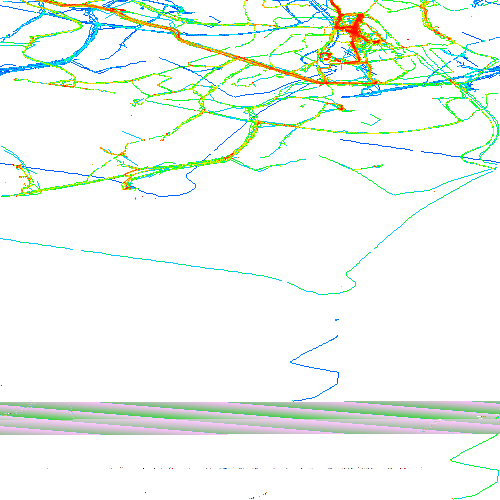Image resolution: width=500 pixels, height=500 pixels.
Task: Click the dotted colored pixel row near bottom
Action: [233, 468]
